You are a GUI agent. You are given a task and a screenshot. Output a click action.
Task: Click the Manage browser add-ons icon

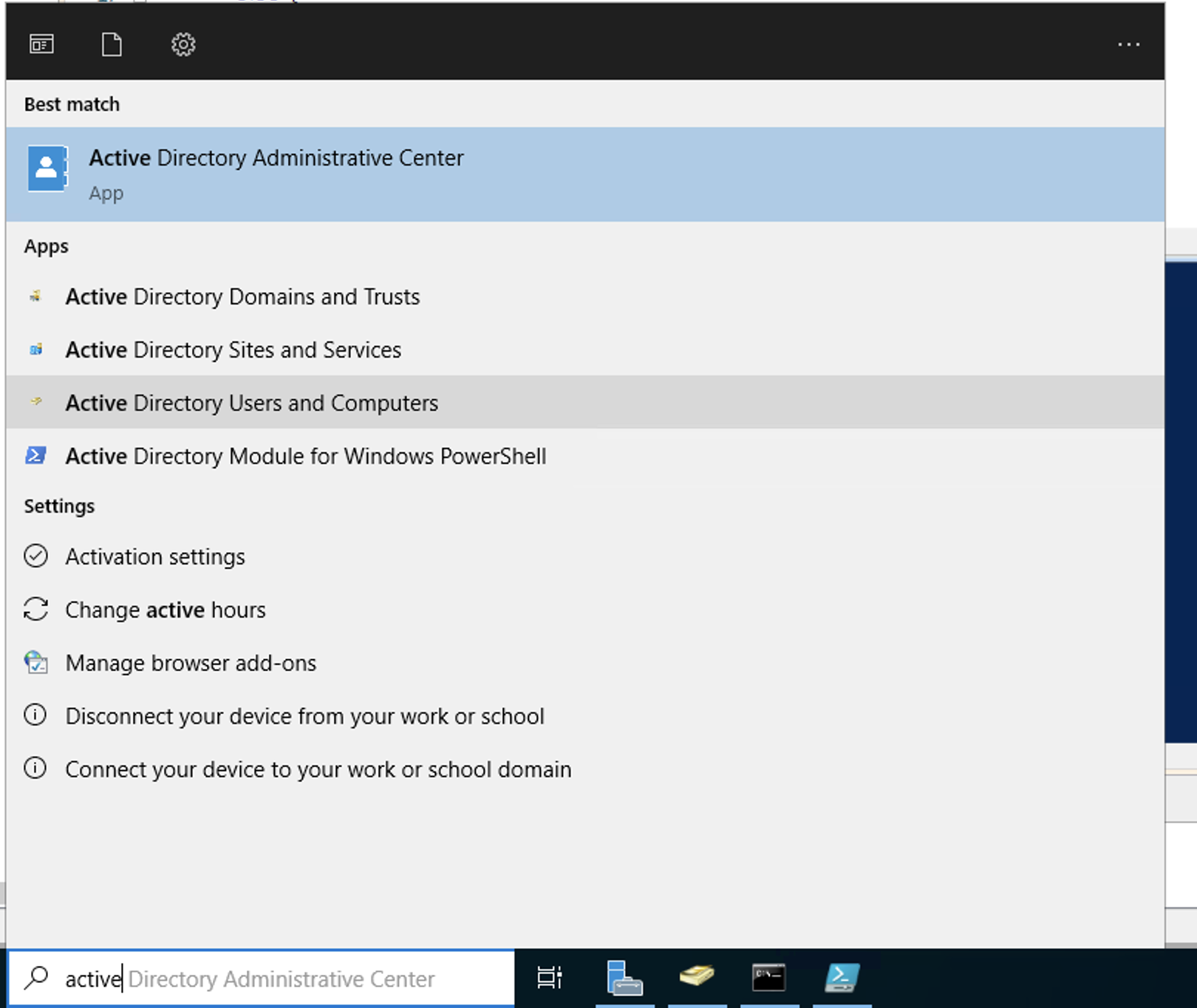point(35,662)
